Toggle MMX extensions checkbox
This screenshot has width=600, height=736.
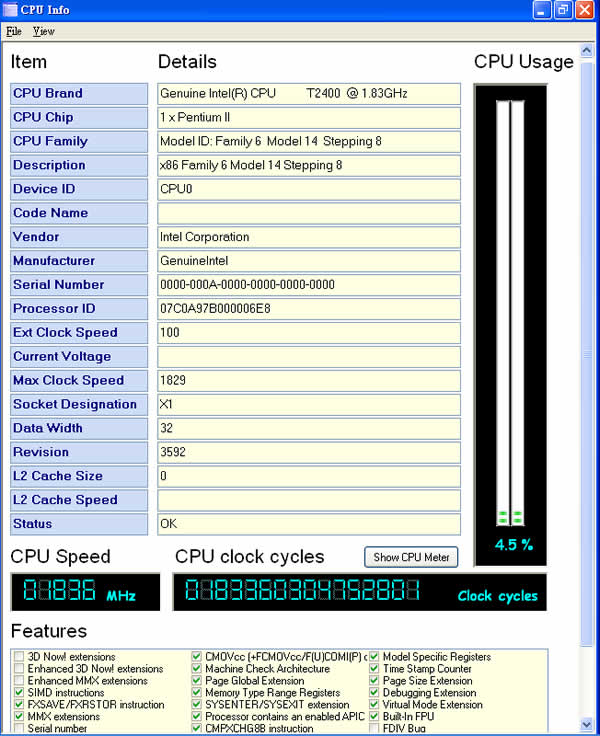pyautogui.click(x=19, y=716)
